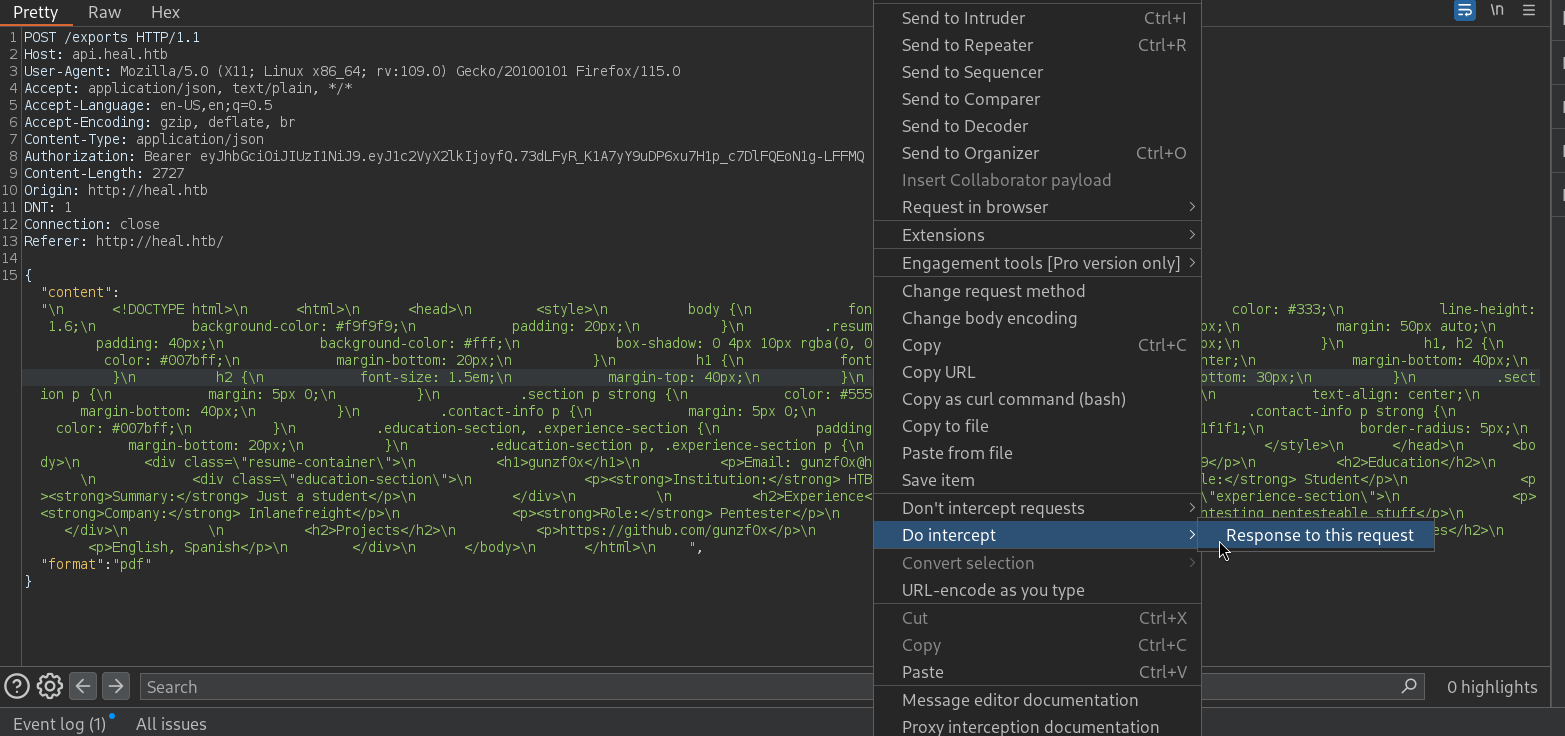Click the Content-Type: application/json header
Image resolution: width=1565 pixels, height=736 pixels.
144,139
